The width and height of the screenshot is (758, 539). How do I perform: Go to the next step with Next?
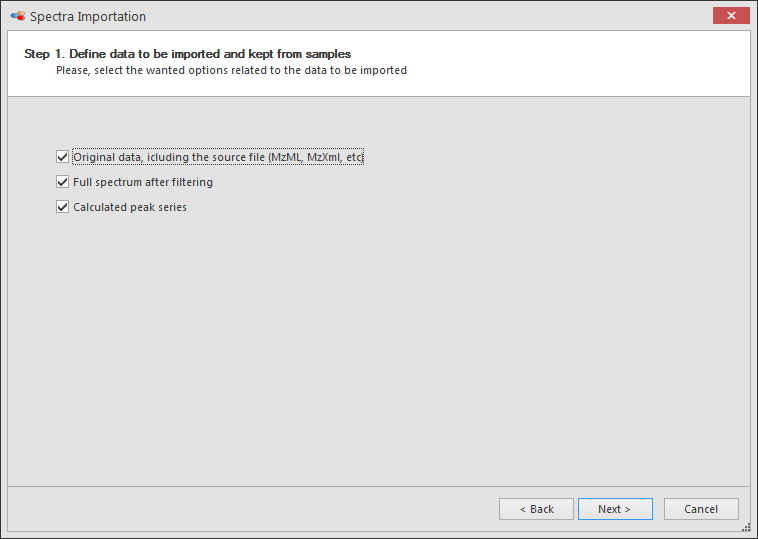click(615, 509)
